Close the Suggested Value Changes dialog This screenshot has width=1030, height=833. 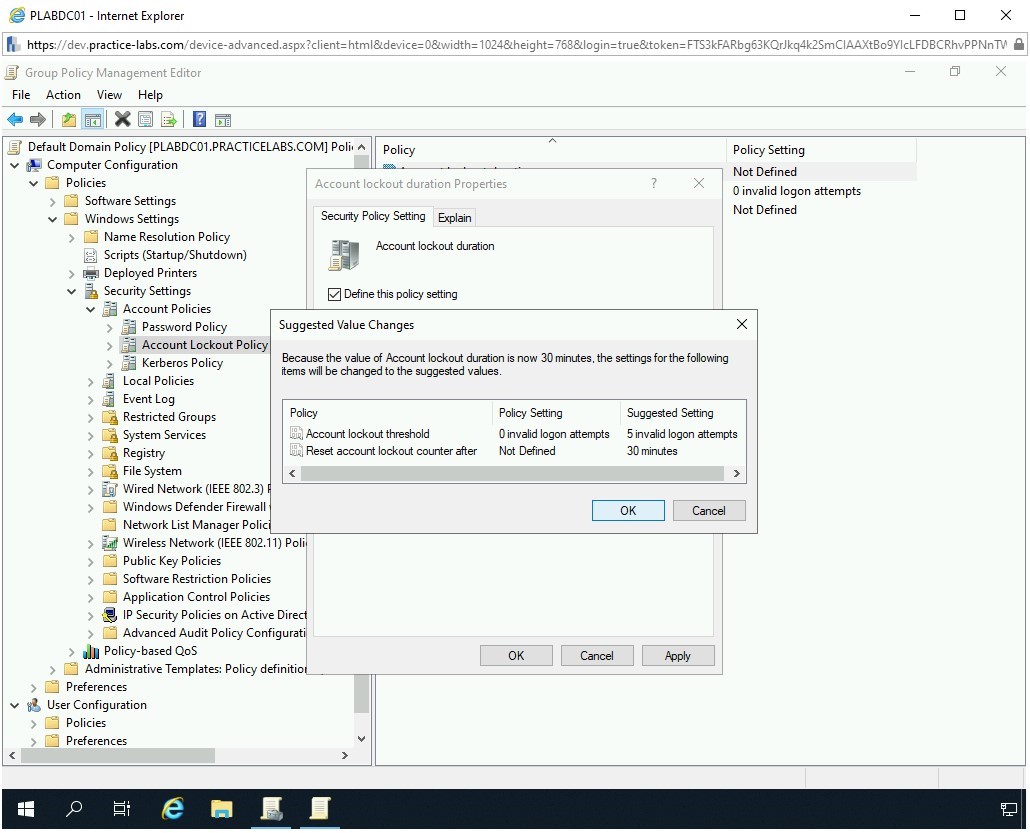coord(741,324)
